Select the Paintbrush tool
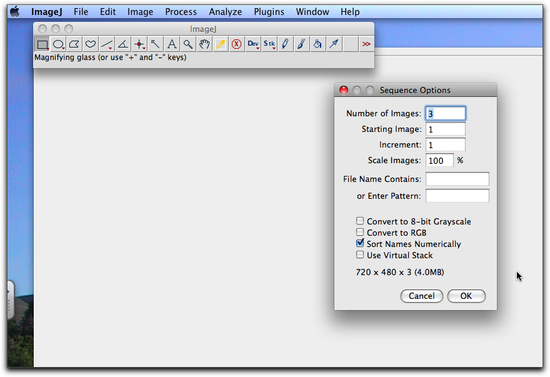 pos(301,44)
